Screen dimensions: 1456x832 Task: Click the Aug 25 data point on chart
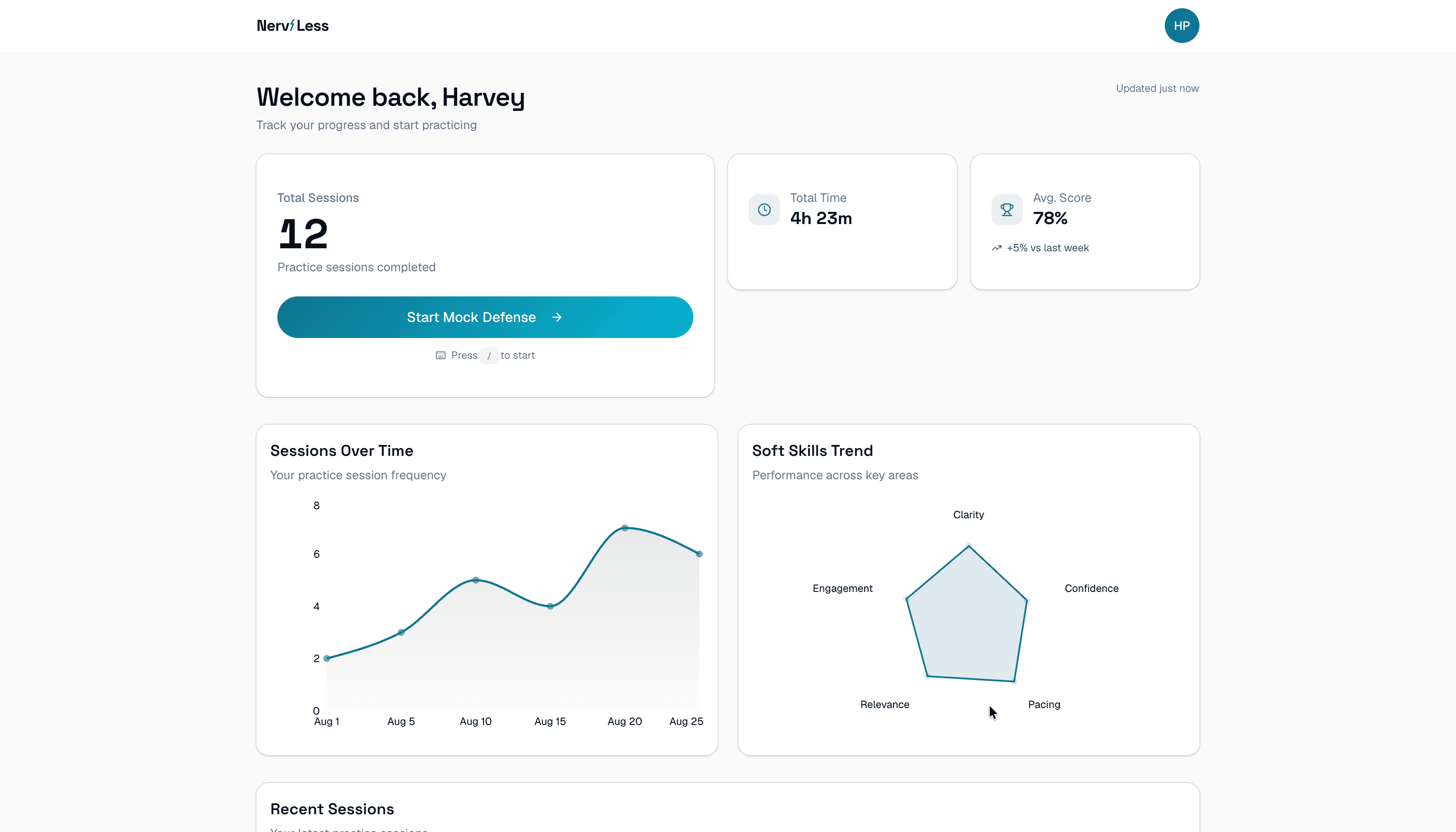(699, 554)
